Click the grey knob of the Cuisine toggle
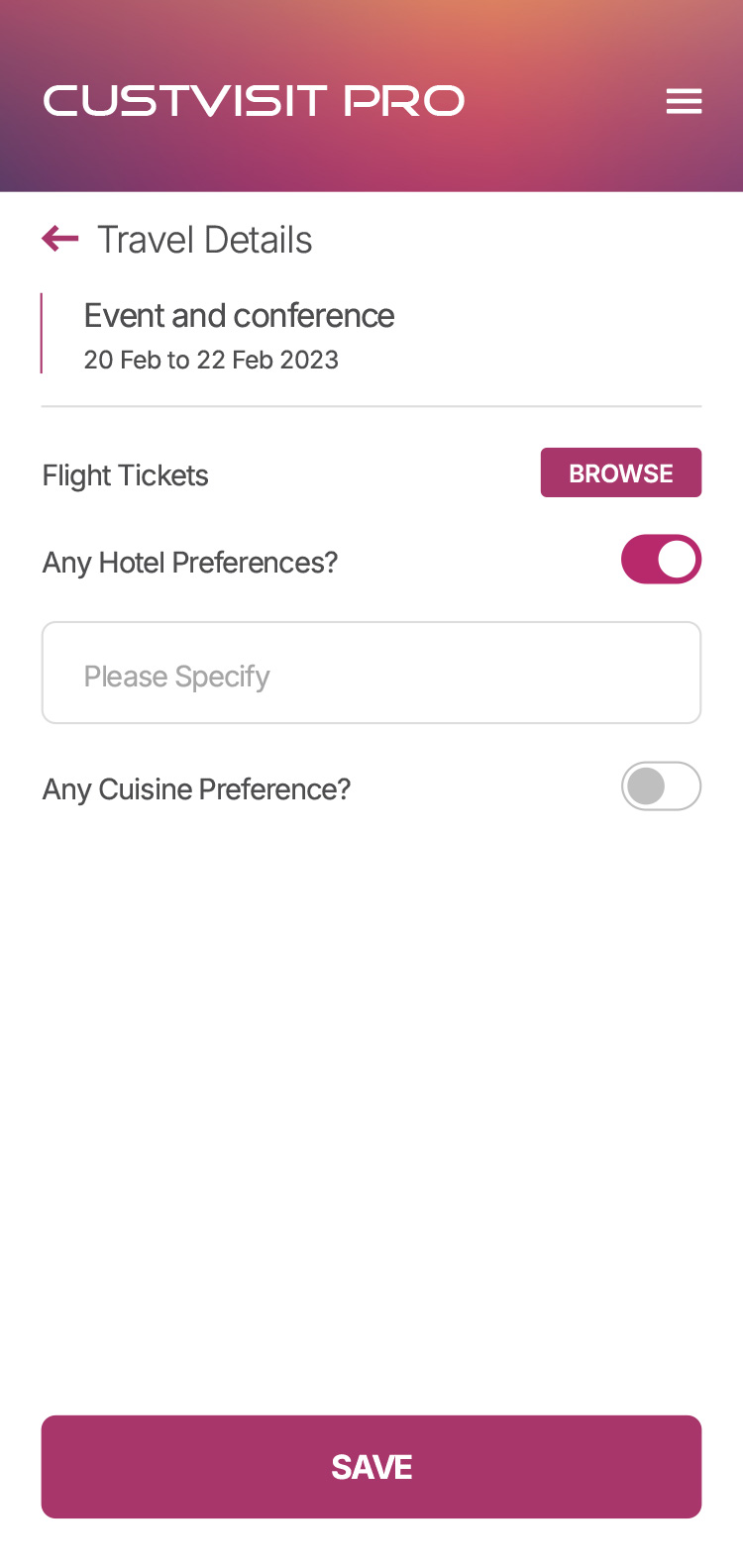 click(646, 786)
